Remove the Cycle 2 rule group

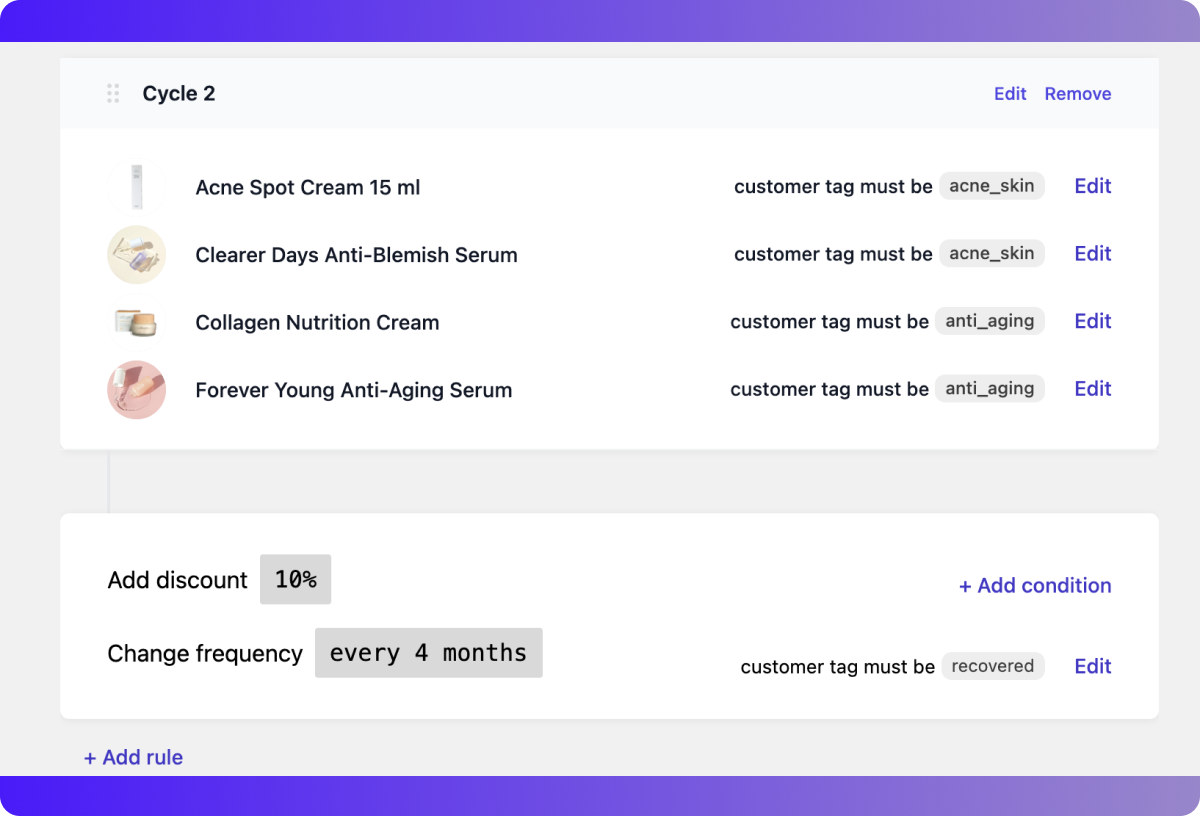point(1078,93)
